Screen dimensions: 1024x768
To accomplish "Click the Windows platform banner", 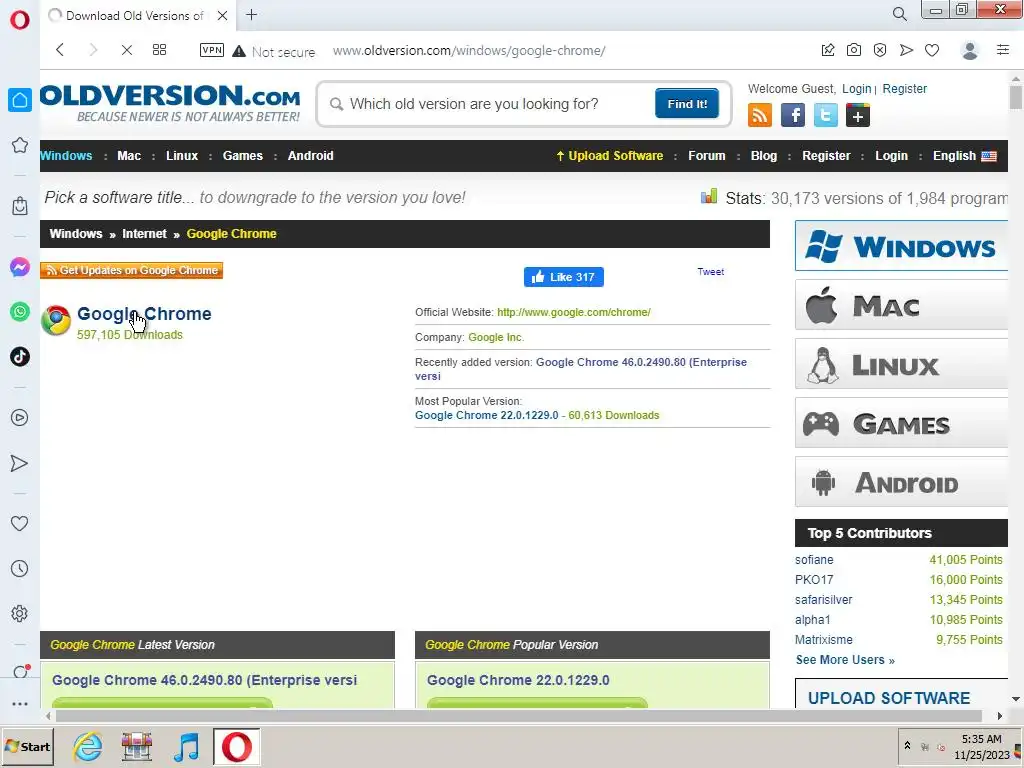I will click(x=901, y=246).
